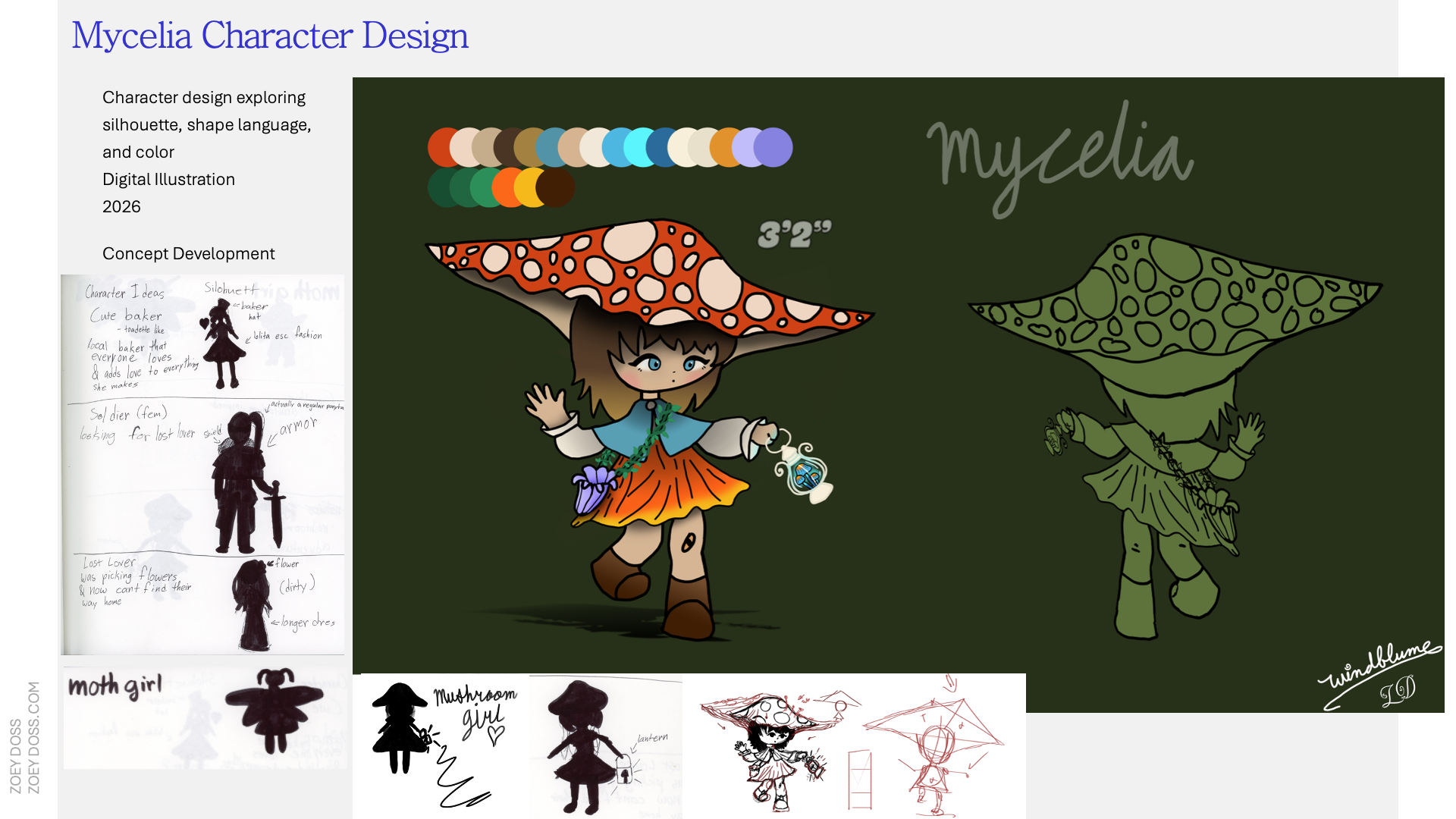Click the windblume signature

point(1379,675)
